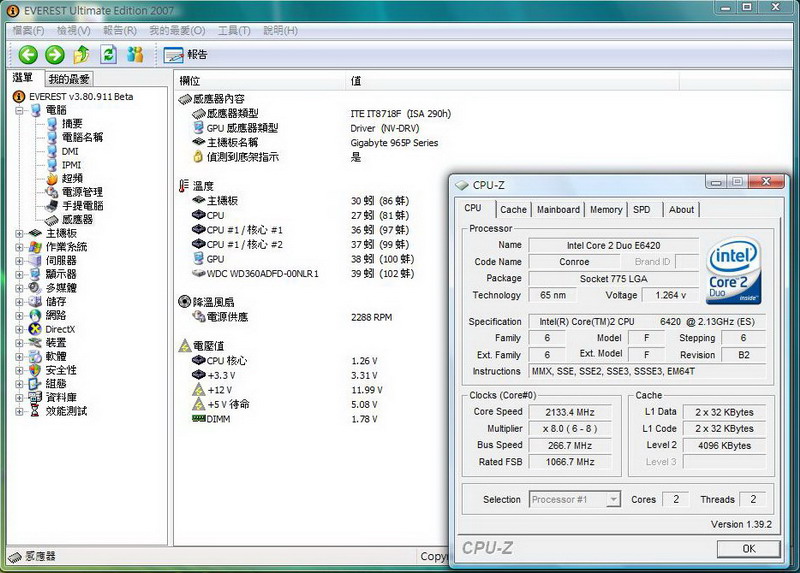This screenshot has height=573, width=800.
Task: Select the 電源供應 2288 RPM row
Action: [292, 317]
